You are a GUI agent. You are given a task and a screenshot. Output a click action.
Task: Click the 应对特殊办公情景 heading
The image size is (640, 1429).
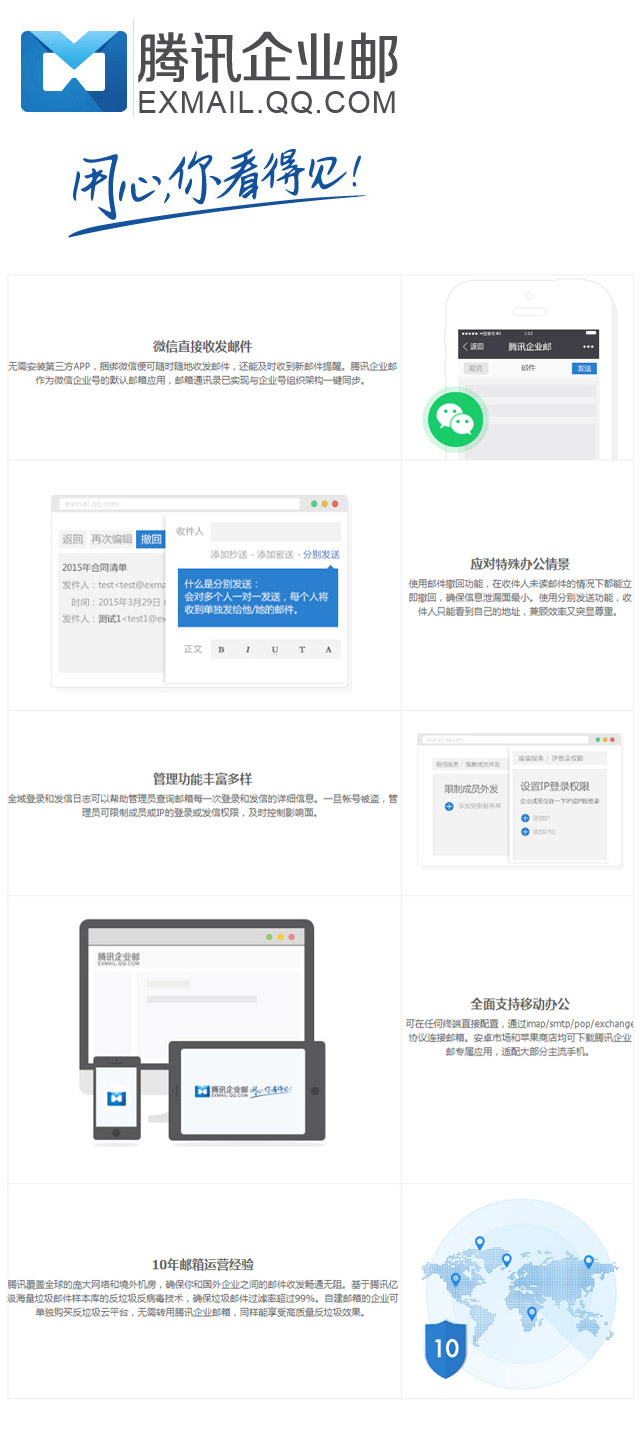520,564
